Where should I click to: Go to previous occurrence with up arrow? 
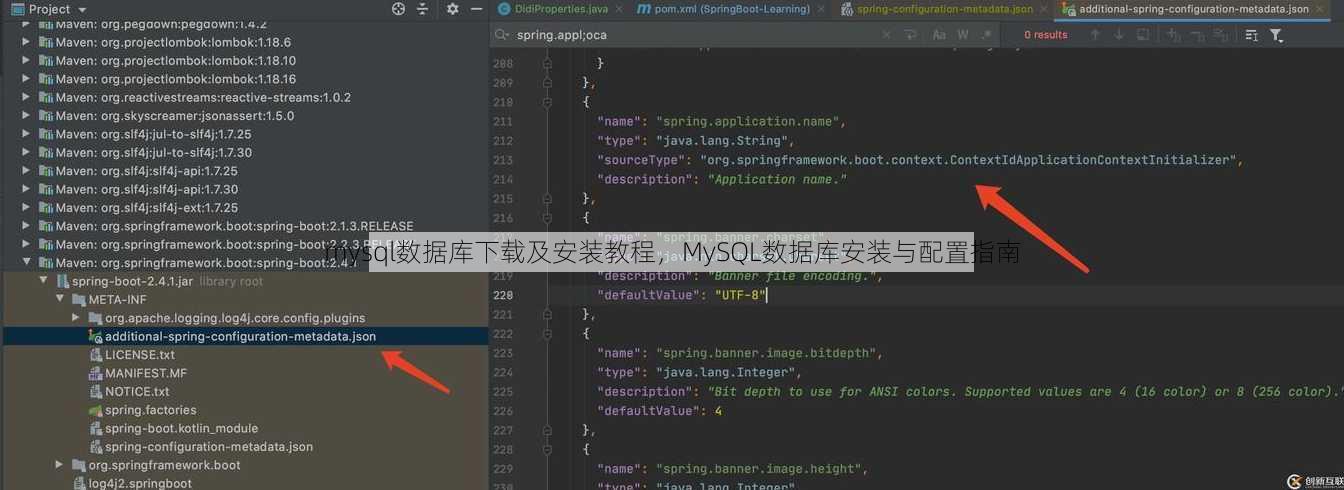tap(1095, 35)
